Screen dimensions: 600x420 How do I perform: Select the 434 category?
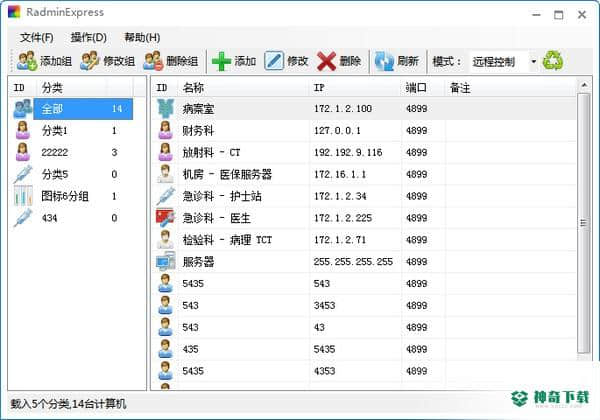click(x=49, y=218)
